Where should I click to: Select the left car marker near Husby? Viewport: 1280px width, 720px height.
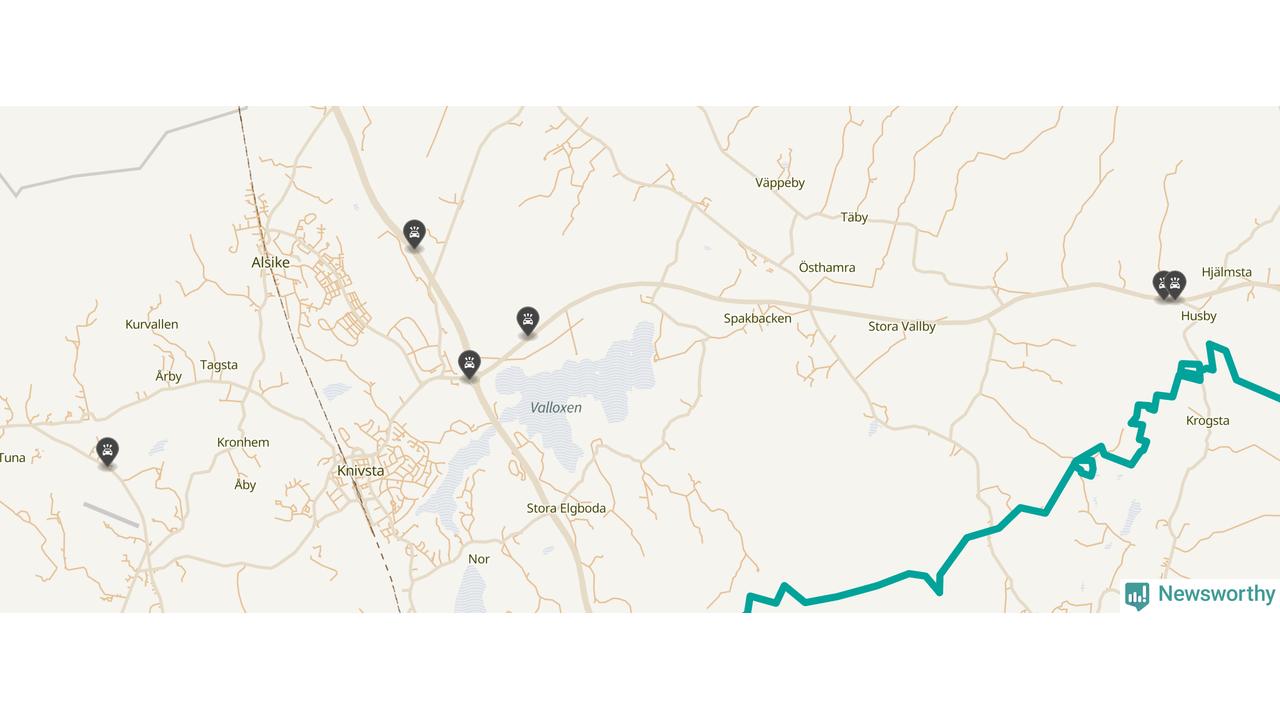(1161, 285)
